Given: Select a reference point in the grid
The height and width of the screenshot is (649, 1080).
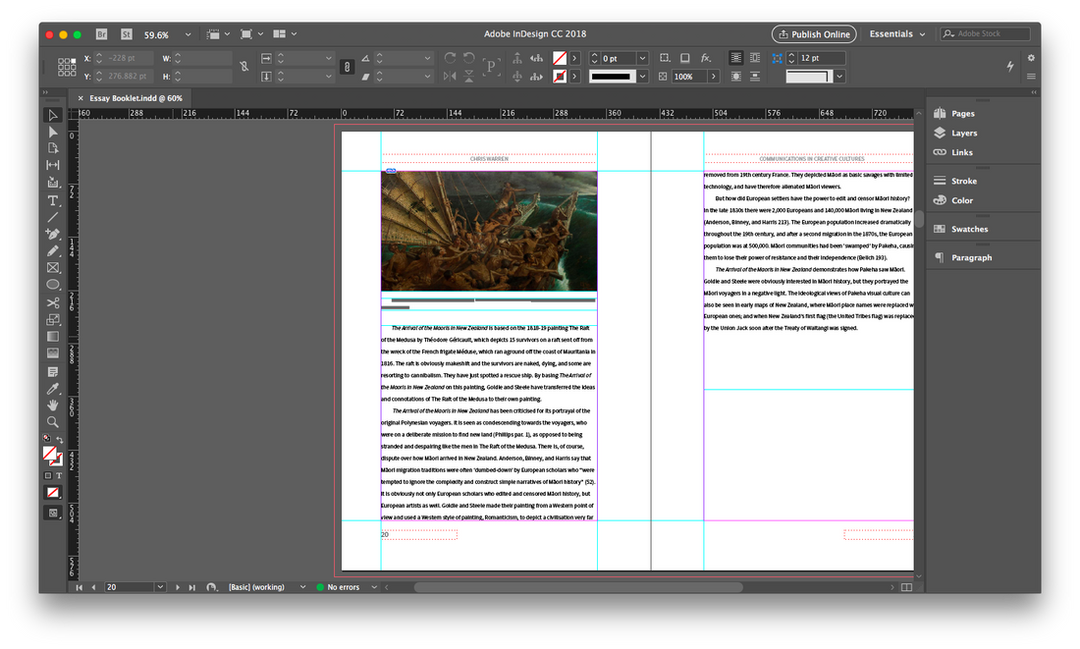Looking at the screenshot, I should pyautogui.click(x=66, y=67).
